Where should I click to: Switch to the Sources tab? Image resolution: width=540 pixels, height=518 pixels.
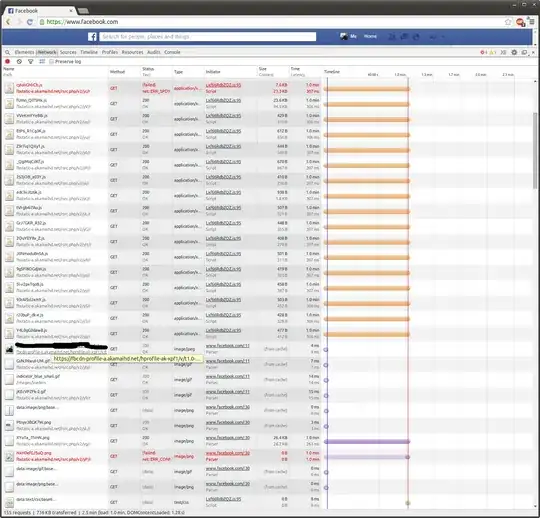[x=68, y=52]
